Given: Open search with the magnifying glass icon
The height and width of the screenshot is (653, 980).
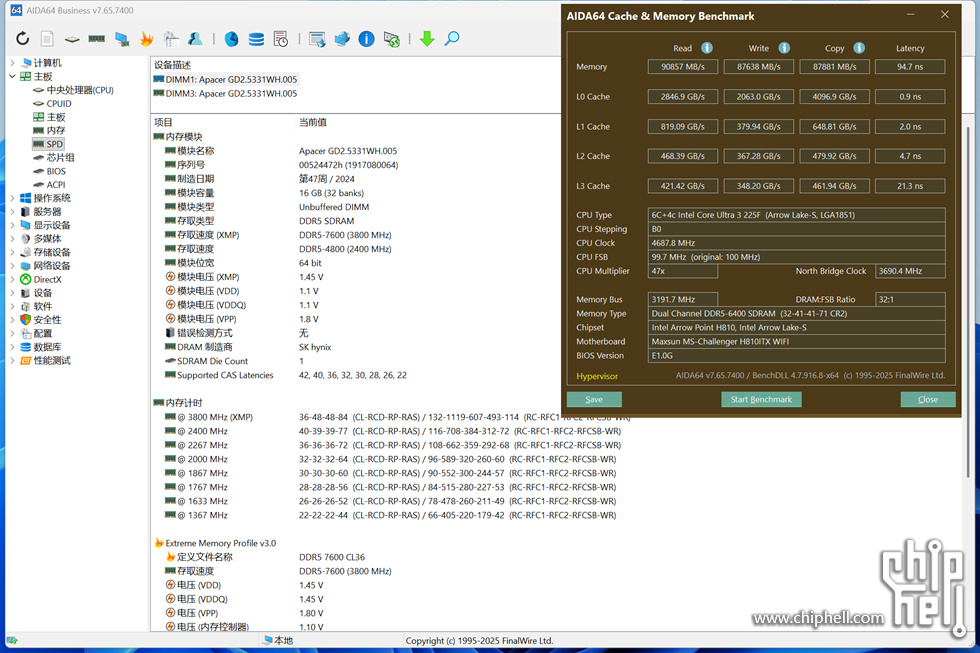Looking at the screenshot, I should [x=451, y=39].
